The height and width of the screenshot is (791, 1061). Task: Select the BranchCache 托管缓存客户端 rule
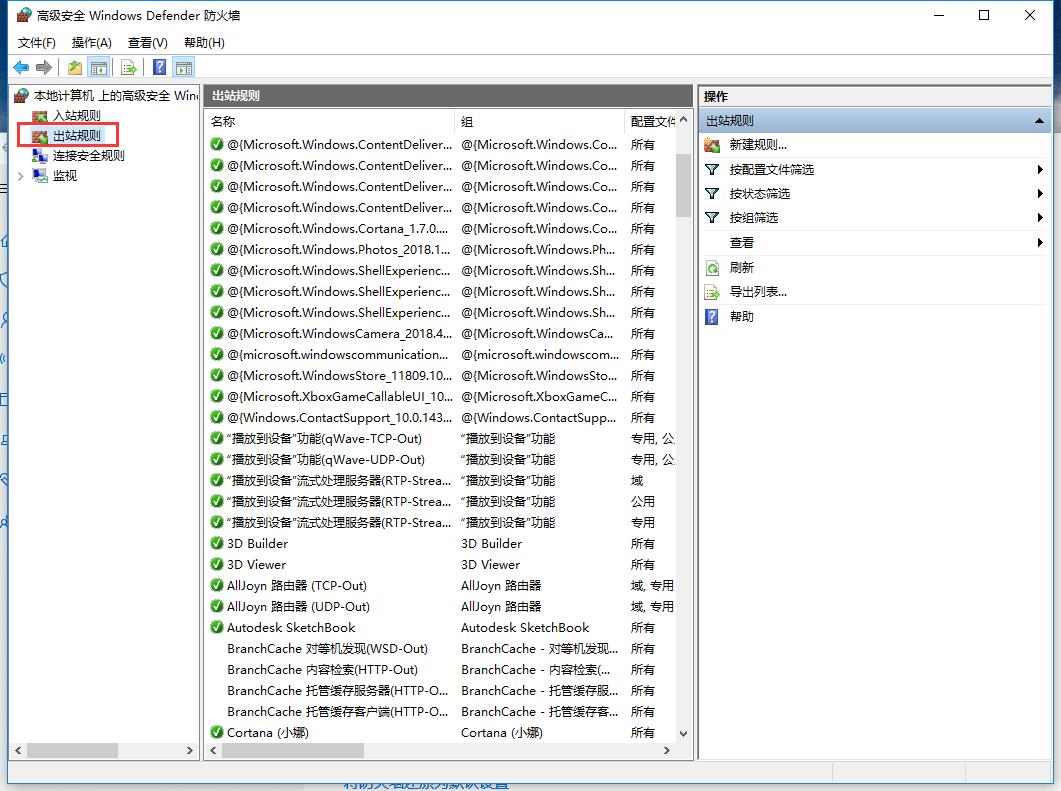[338, 711]
